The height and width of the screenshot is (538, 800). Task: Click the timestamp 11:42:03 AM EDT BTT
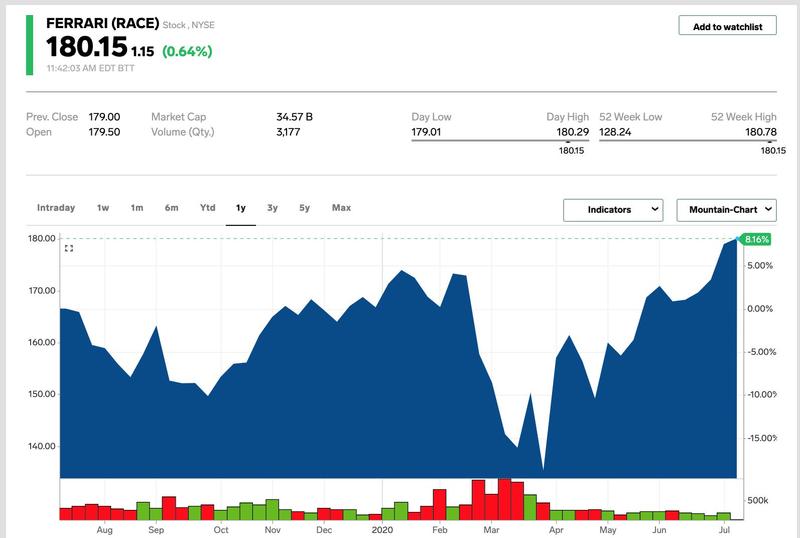pos(91,68)
